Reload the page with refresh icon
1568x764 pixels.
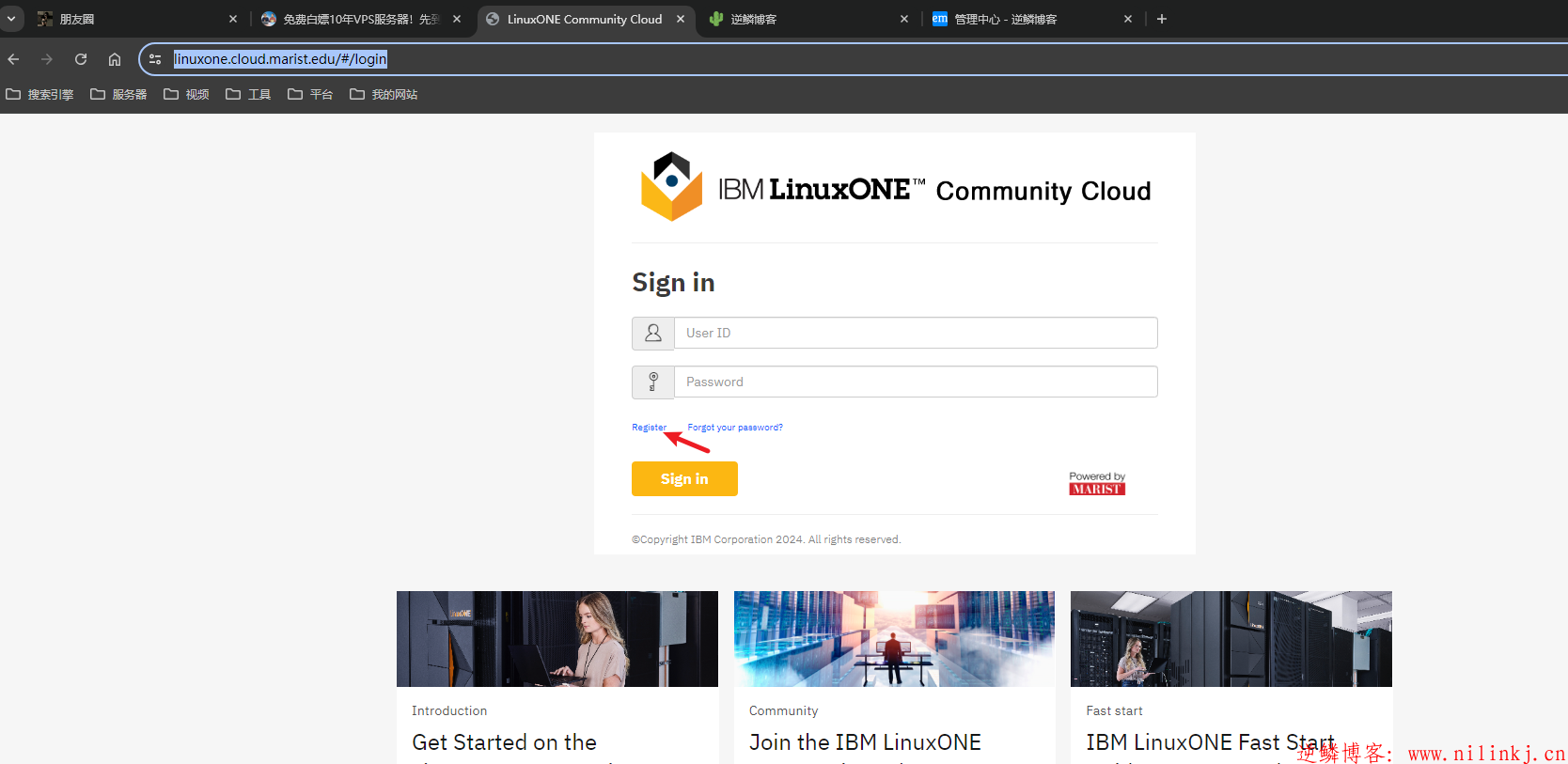click(x=81, y=59)
